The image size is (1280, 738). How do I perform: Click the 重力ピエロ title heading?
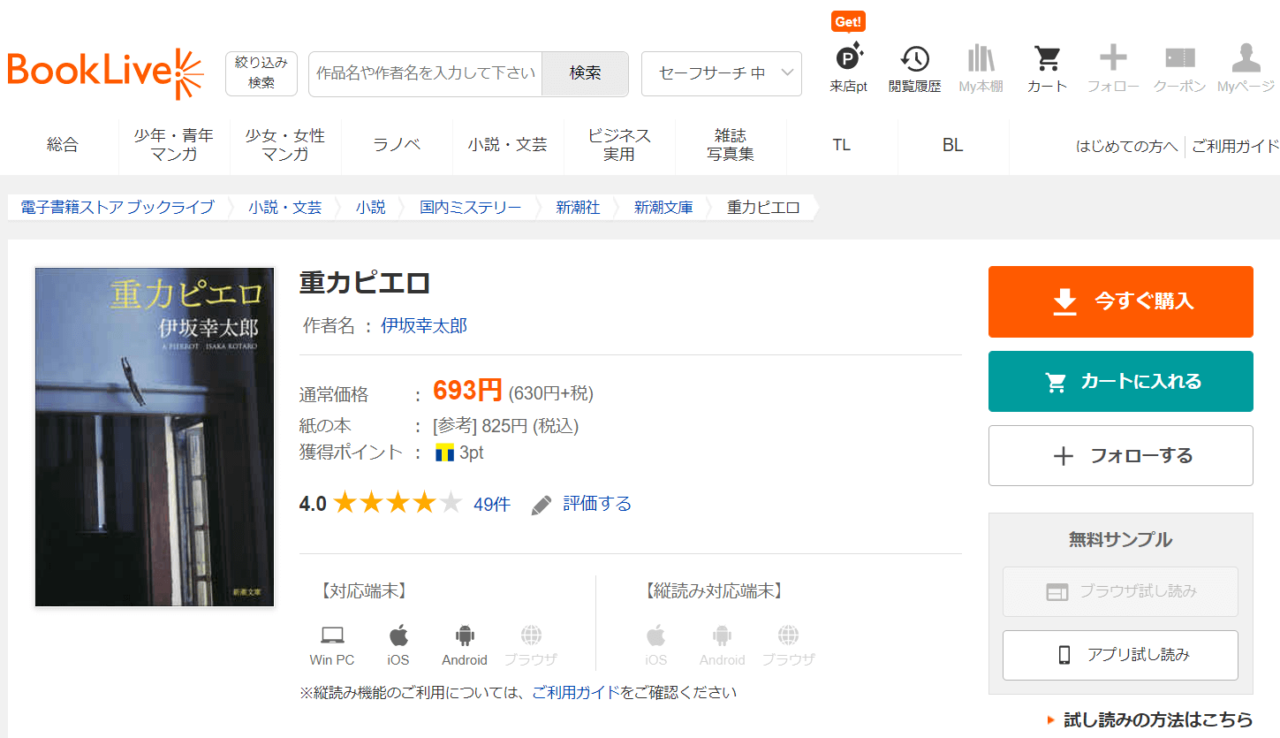(x=365, y=283)
